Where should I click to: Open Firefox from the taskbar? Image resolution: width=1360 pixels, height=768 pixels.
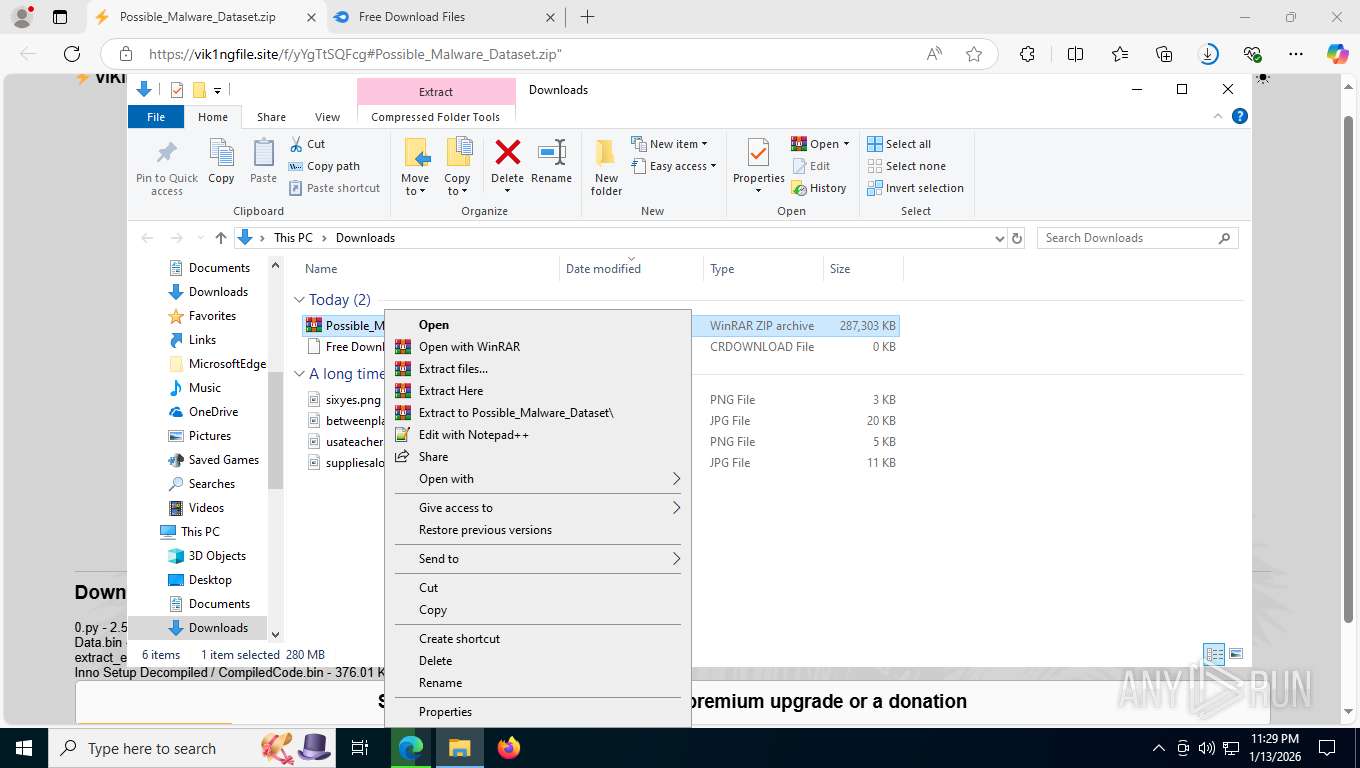pos(509,748)
